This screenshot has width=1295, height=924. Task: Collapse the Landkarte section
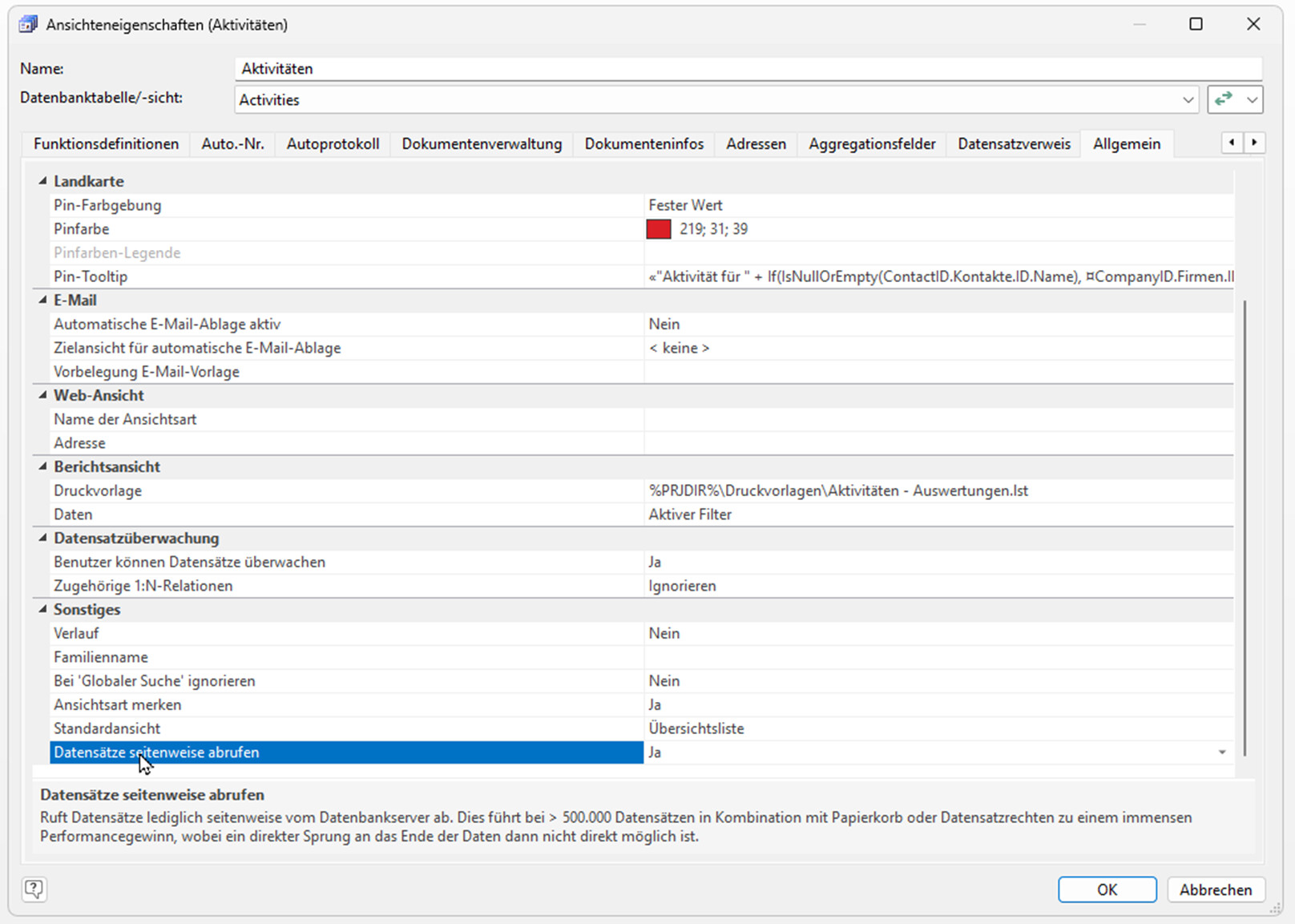pyautogui.click(x=43, y=181)
